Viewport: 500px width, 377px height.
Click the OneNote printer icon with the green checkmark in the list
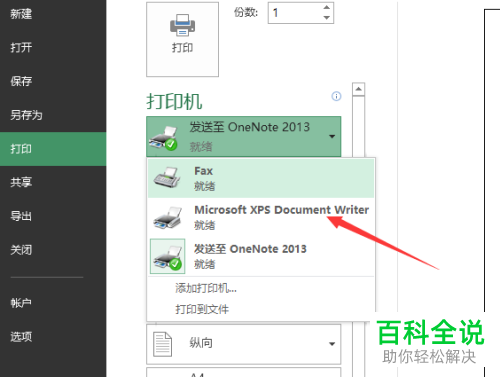(168, 256)
